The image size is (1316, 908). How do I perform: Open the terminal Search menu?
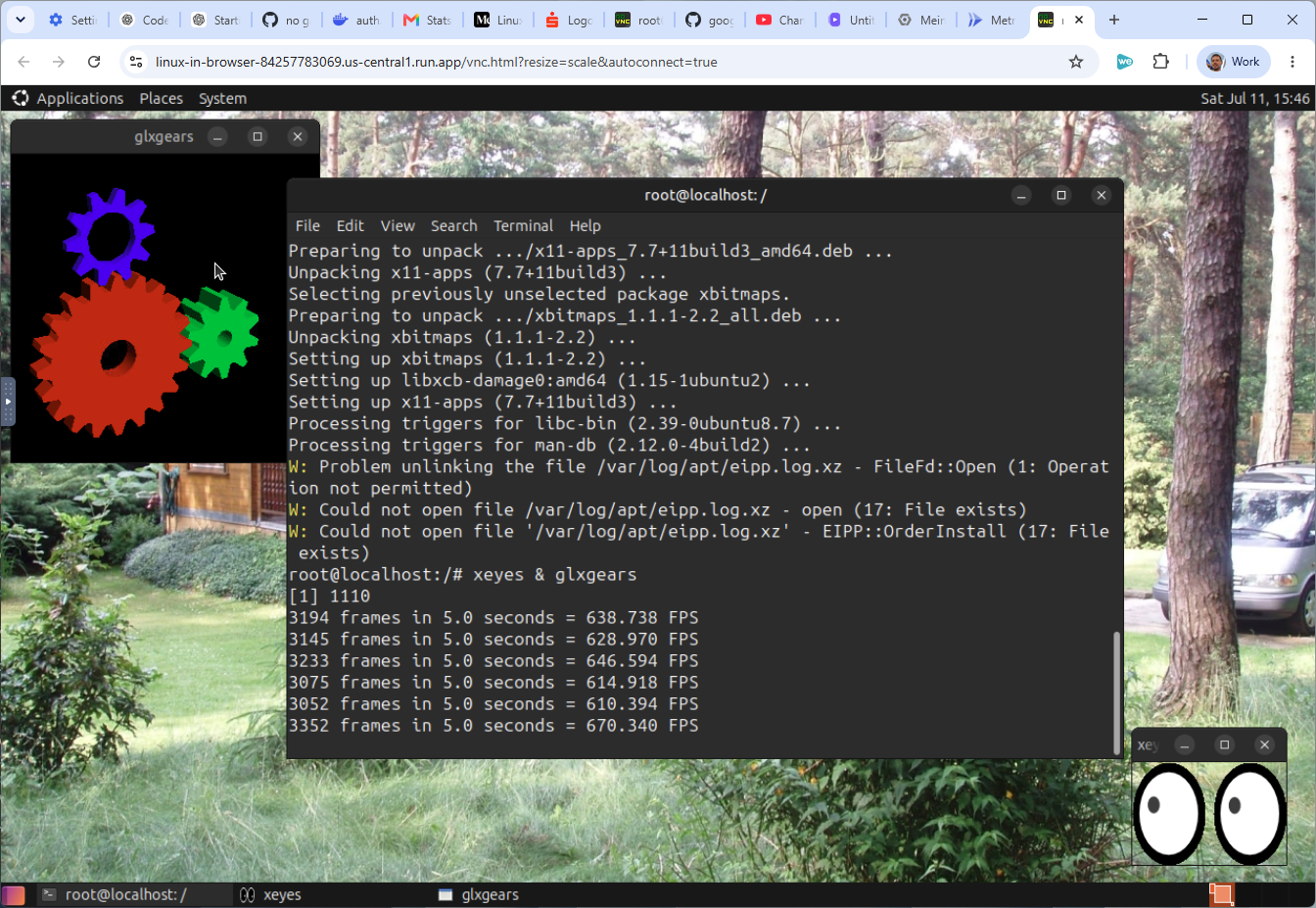click(454, 225)
